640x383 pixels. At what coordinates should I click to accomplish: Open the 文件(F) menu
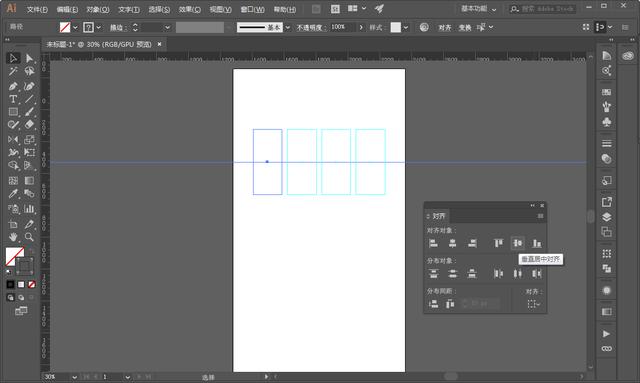(x=37, y=9)
